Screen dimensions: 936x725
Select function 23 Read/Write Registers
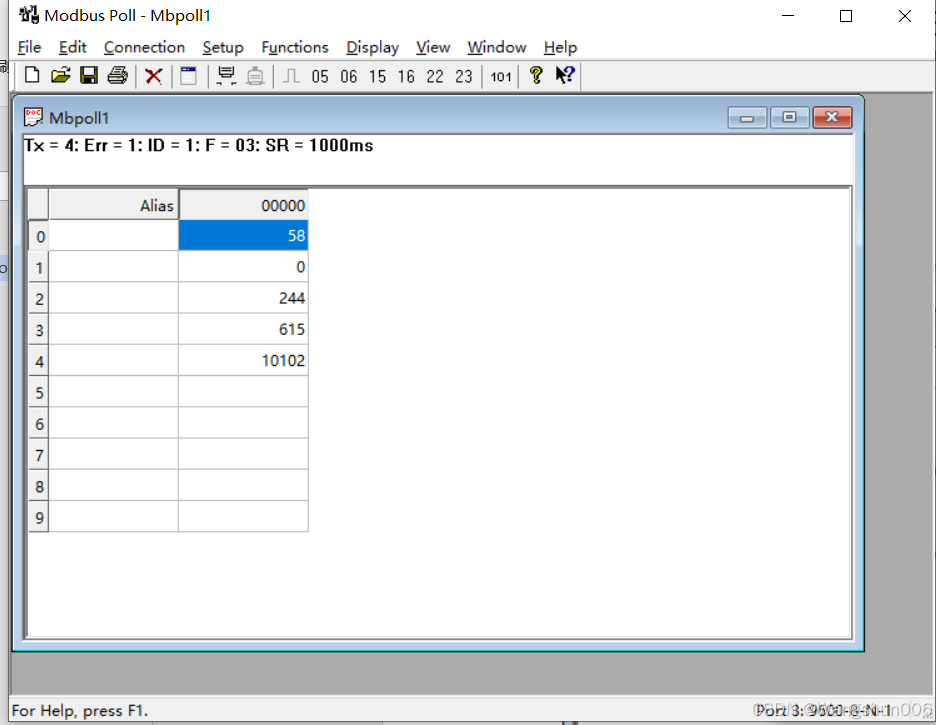tap(464, 76)
